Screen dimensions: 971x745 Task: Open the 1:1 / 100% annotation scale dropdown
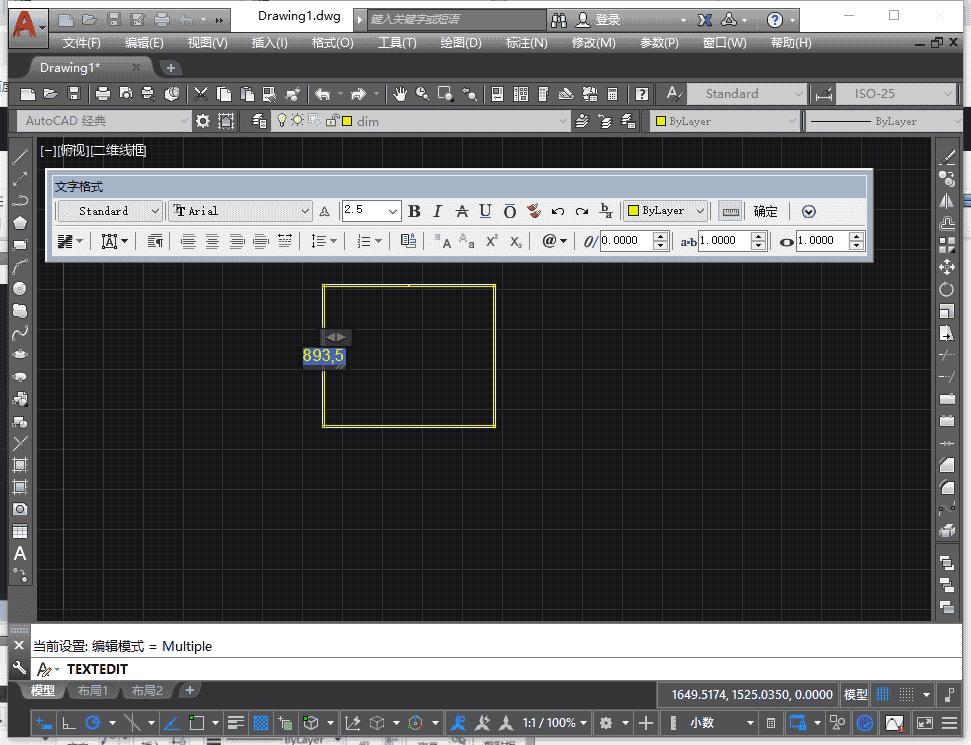[x=554, y=723]
